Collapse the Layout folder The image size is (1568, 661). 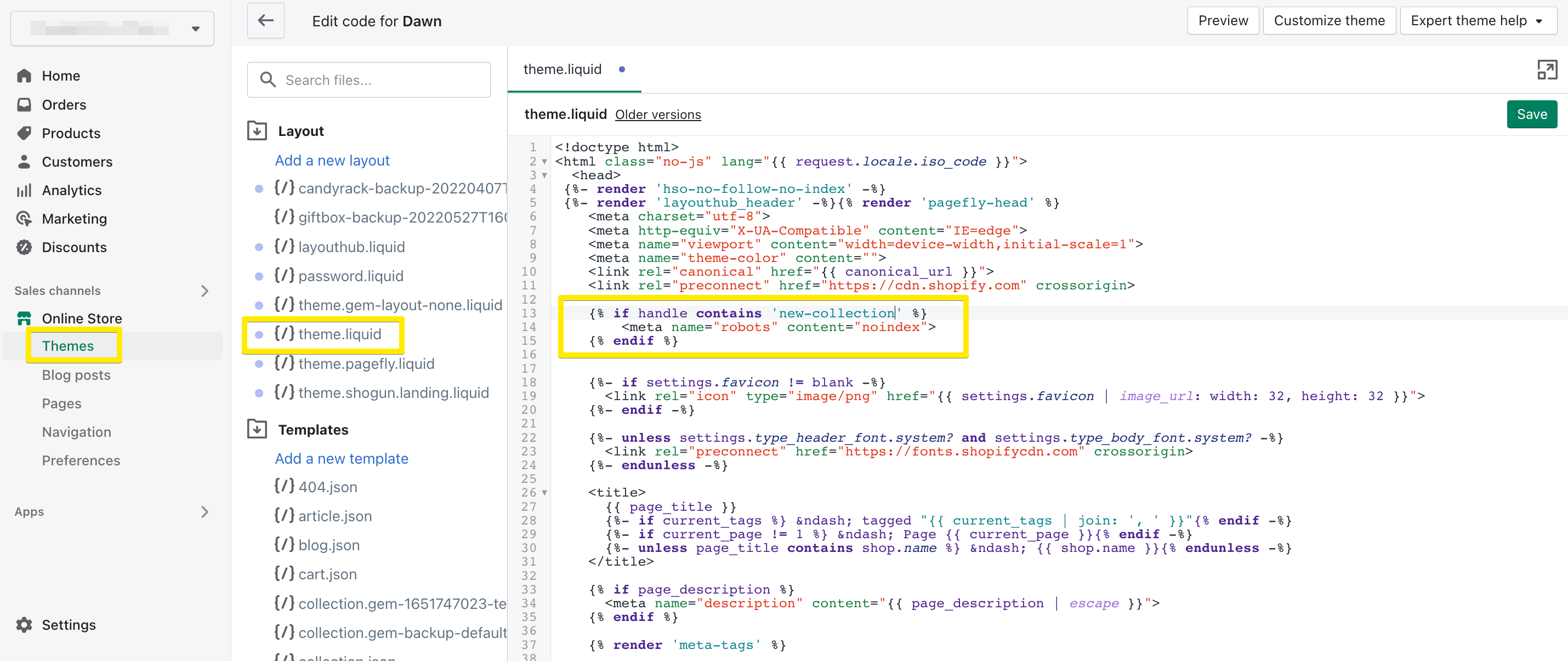pos(258,131)
